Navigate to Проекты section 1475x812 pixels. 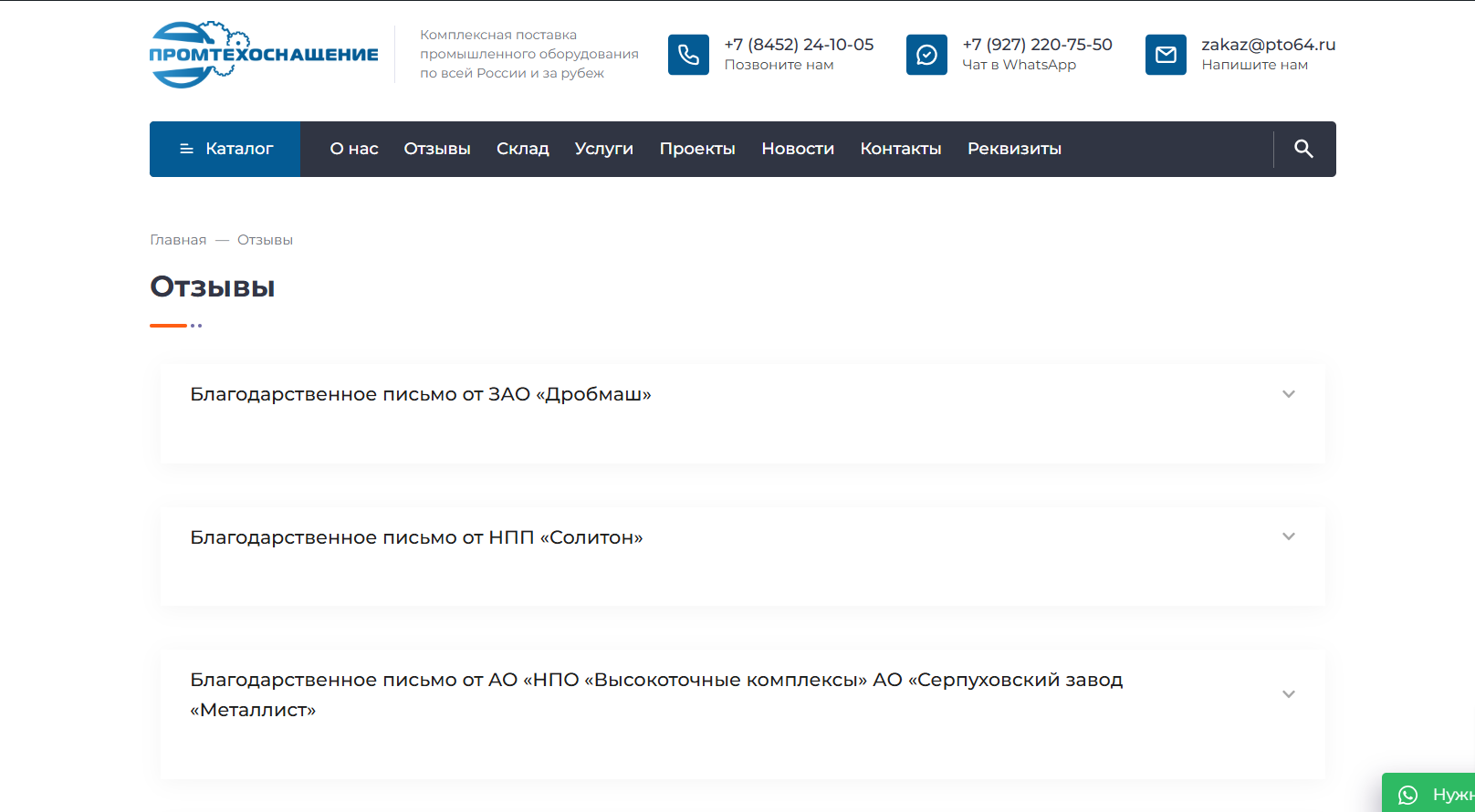point(697,149)
